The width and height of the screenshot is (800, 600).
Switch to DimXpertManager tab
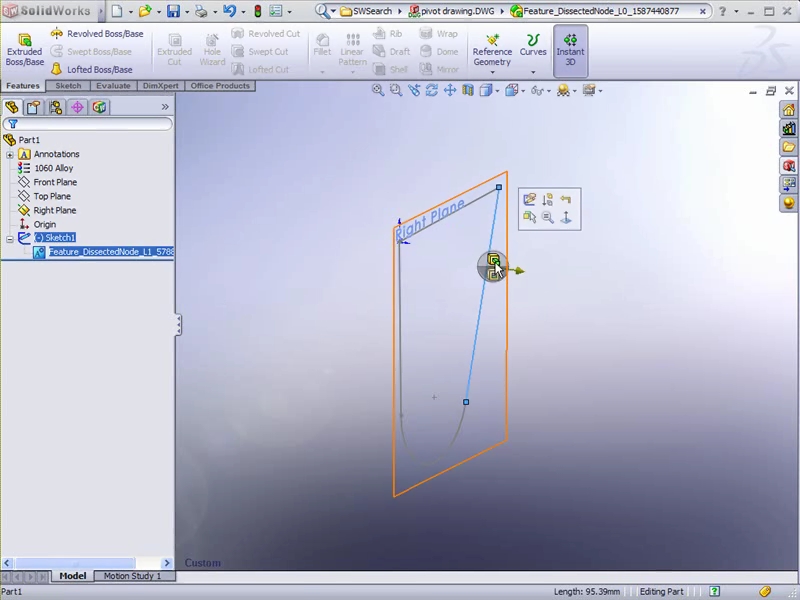78,107
